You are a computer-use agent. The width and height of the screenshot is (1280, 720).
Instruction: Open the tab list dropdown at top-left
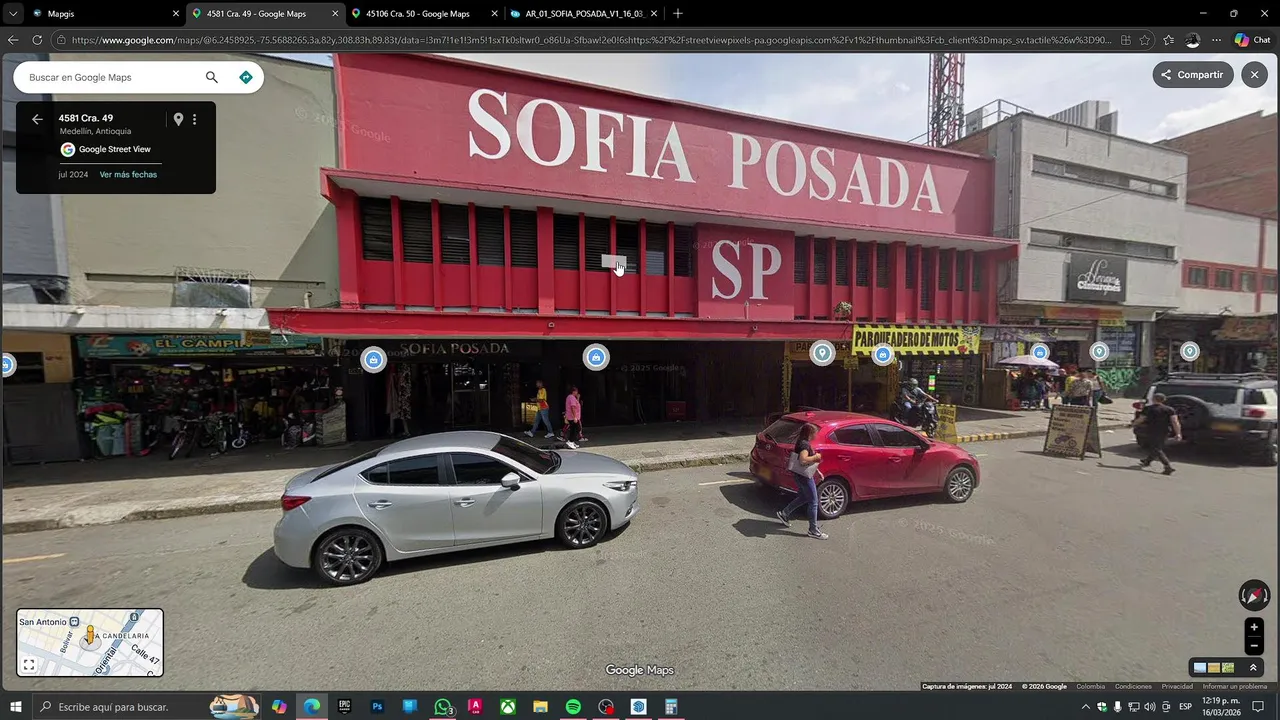[12, 14]
